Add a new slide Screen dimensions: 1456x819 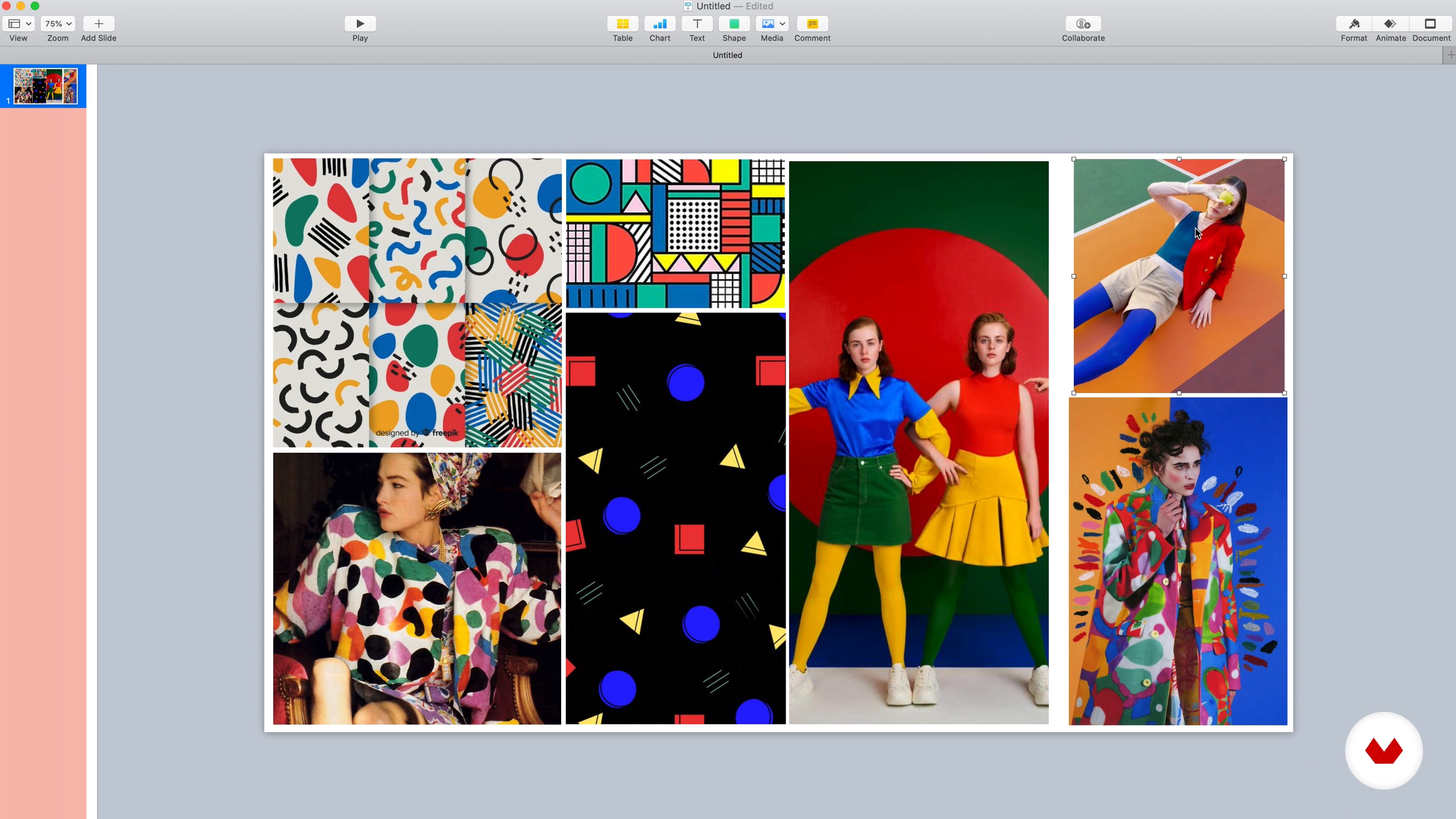pos(98,24)
